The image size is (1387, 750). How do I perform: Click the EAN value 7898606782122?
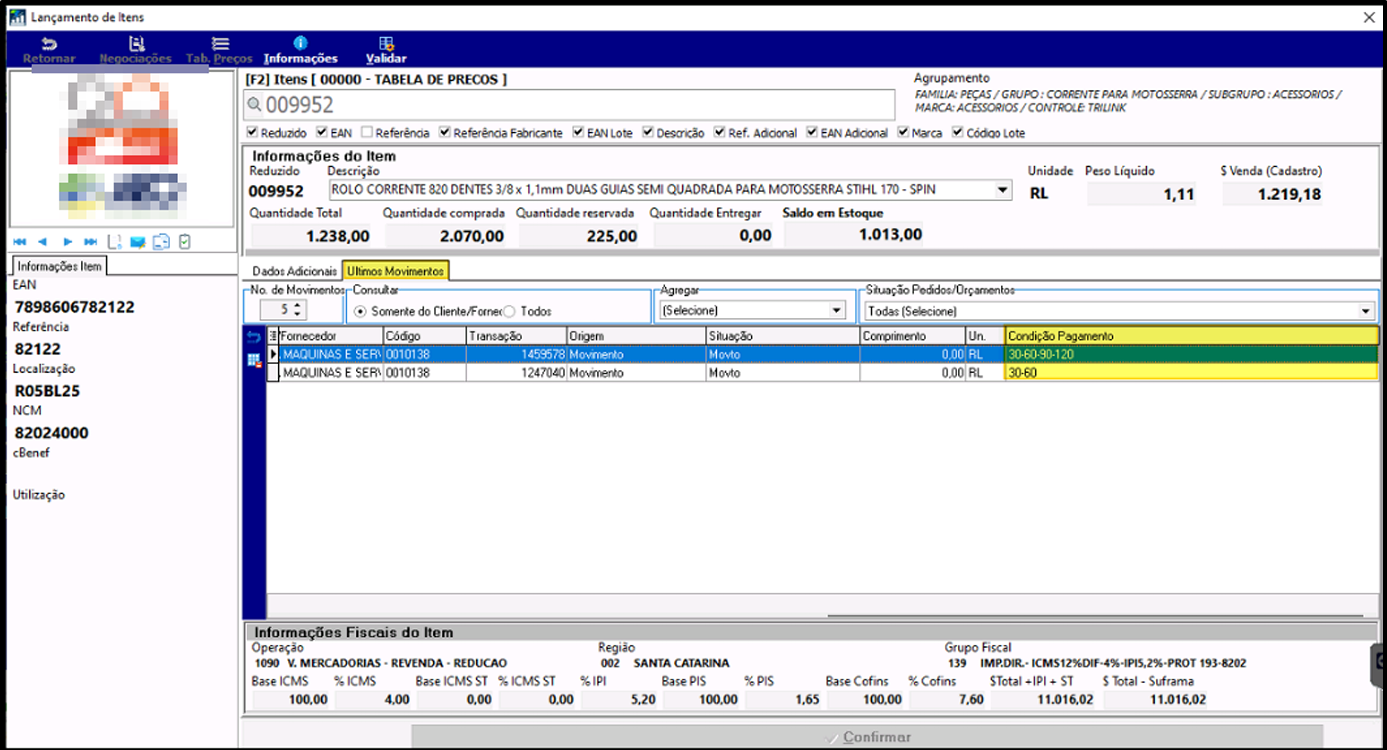coord(74,307)
